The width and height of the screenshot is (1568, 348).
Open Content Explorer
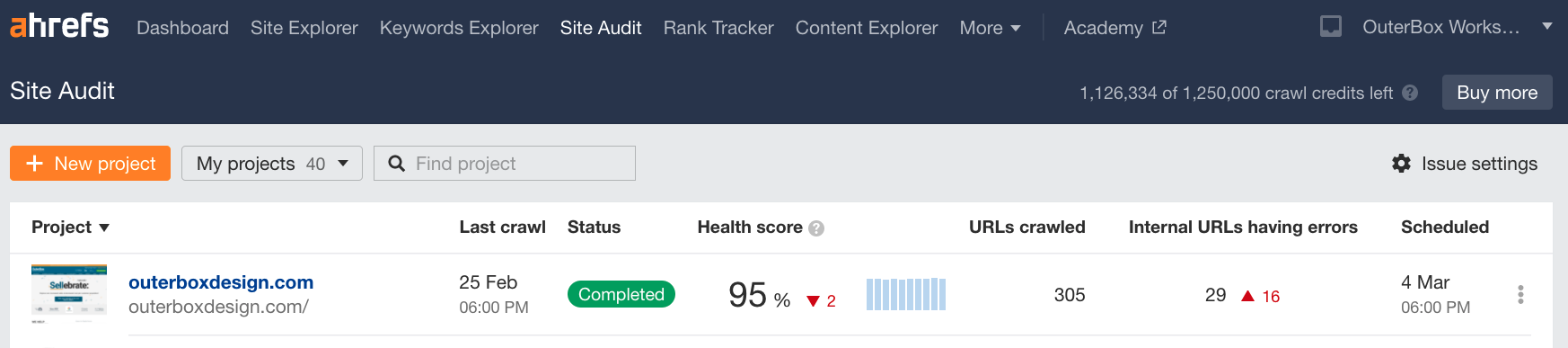pyautogui.click(x=867, y=28)
